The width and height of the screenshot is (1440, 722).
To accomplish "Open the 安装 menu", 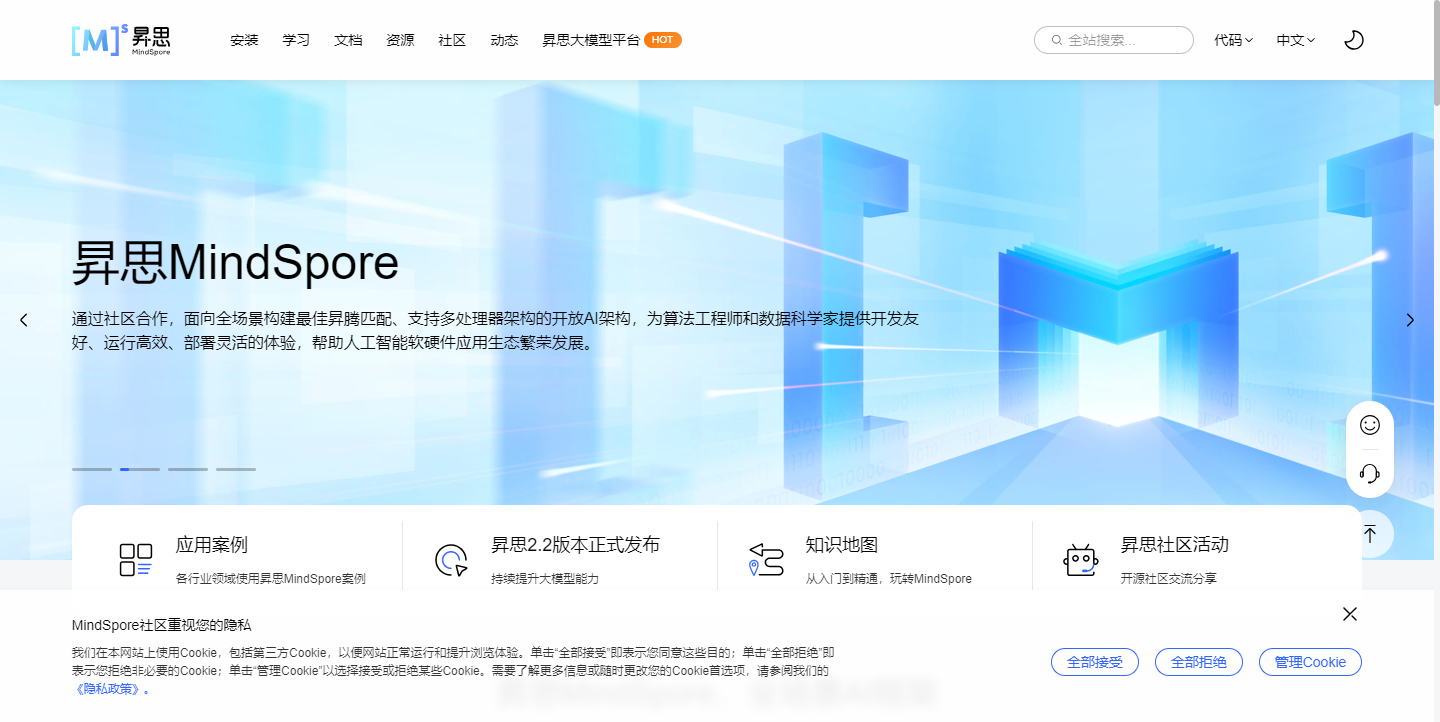I will (x=244, y=40).
